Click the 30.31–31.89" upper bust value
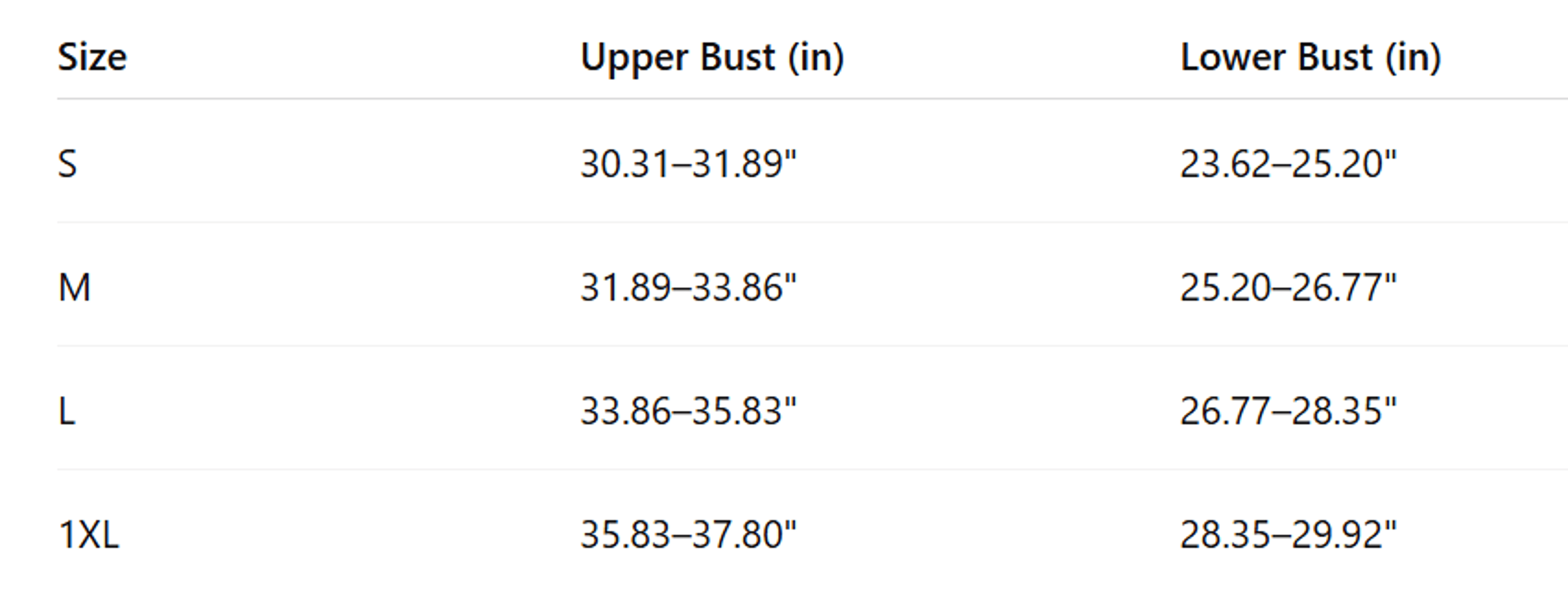 (x=688, y=164)
